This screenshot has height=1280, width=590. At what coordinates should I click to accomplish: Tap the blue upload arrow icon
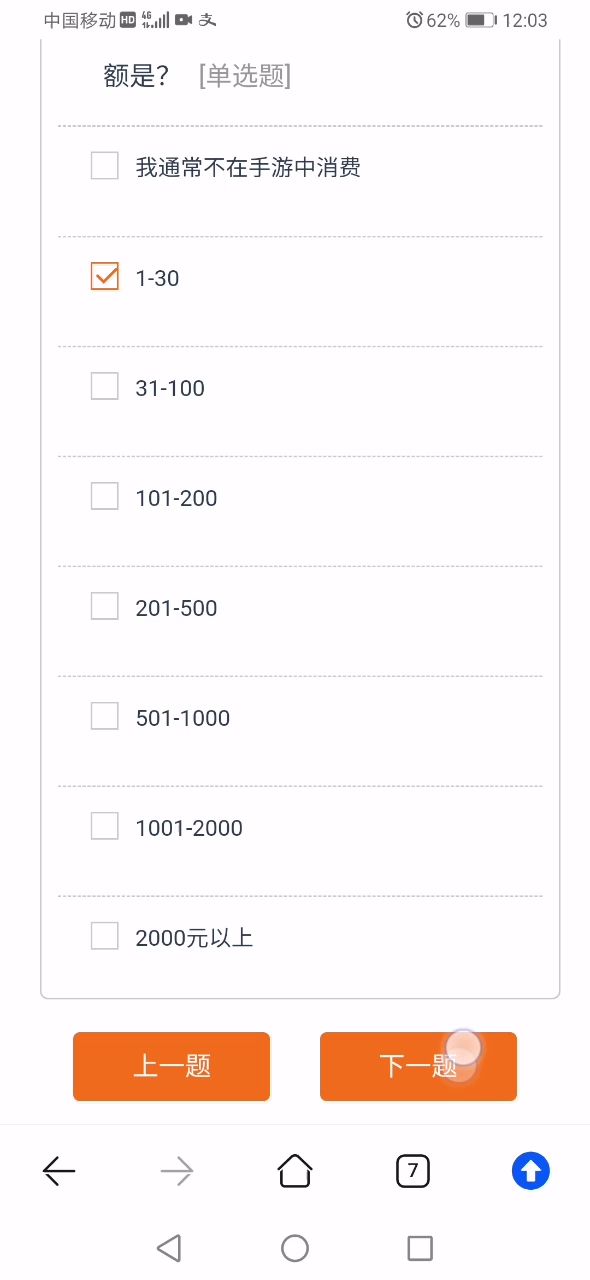pos(531,1171)
